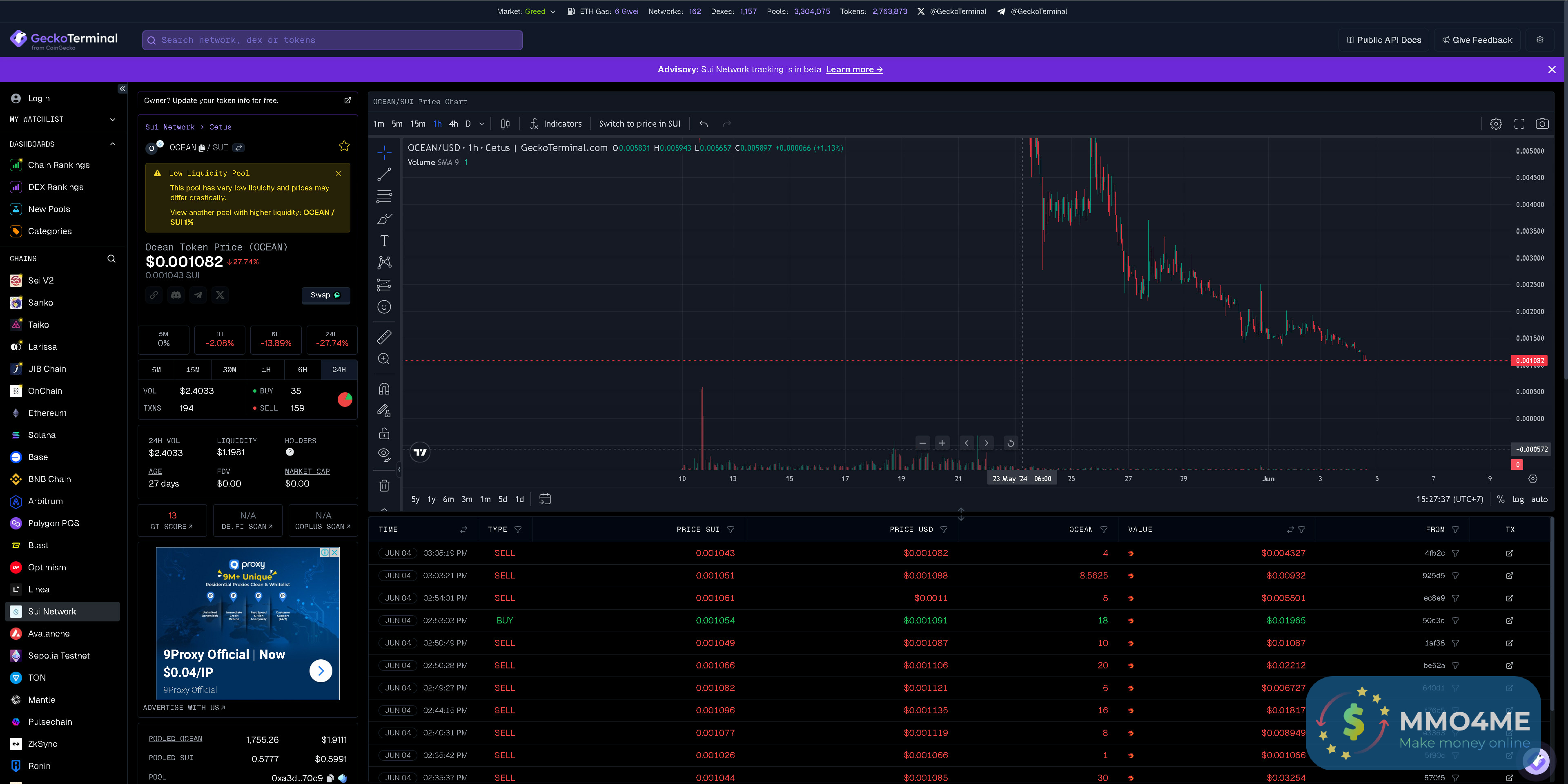The height and width of the screenshot is (784, 1568).
Task: Expand the My Watchlist section
Action: click(x=113, y=119)
